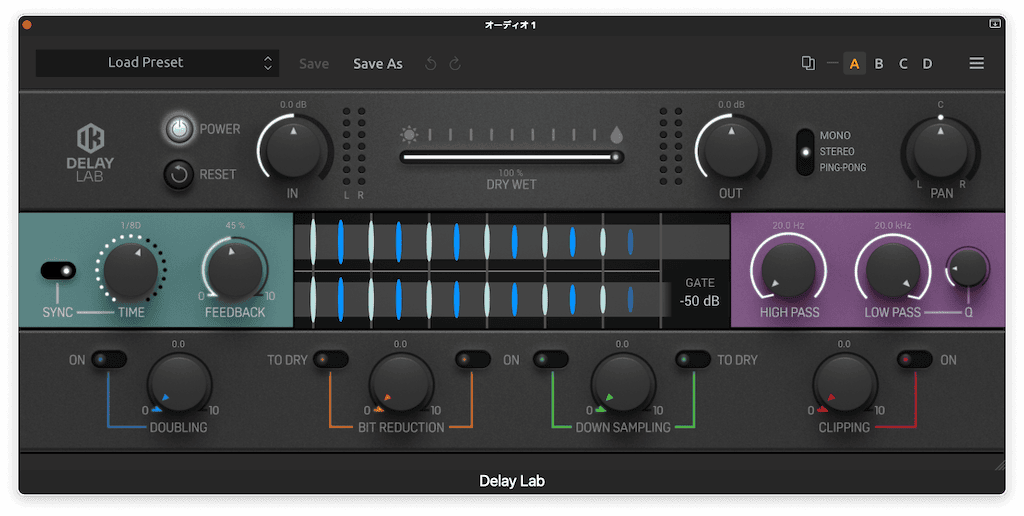Click the BIT REDUCTION knob
Viewport: 1024px width, 516px height.
401,385
